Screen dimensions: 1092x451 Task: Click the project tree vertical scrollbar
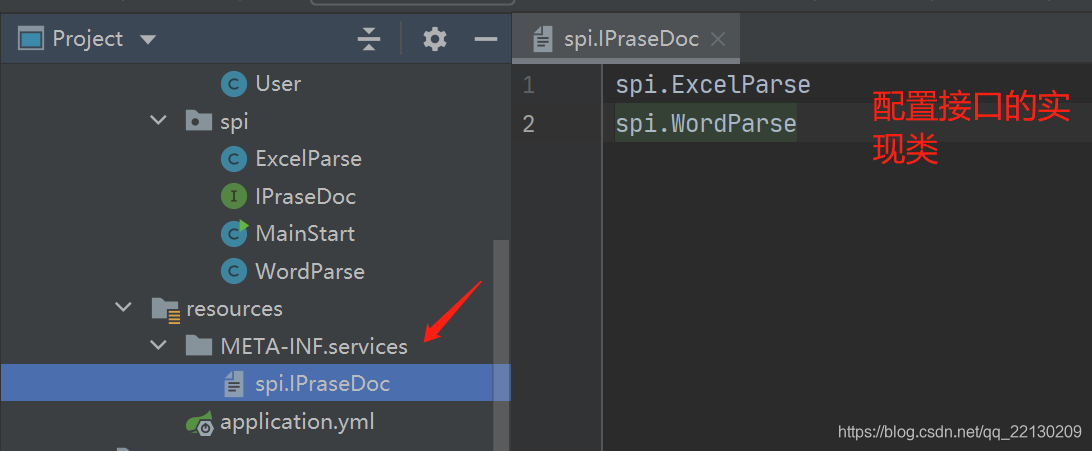click(501, 345)
